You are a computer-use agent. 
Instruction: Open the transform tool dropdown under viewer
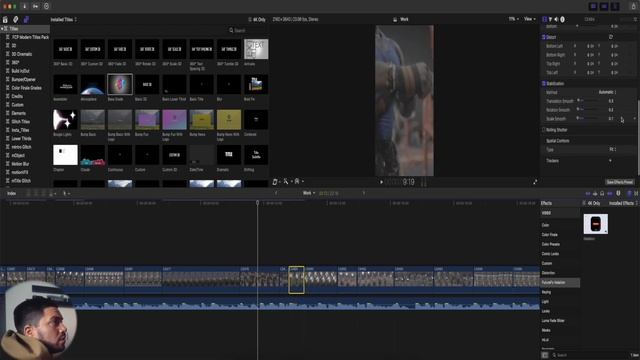point(277,182)
